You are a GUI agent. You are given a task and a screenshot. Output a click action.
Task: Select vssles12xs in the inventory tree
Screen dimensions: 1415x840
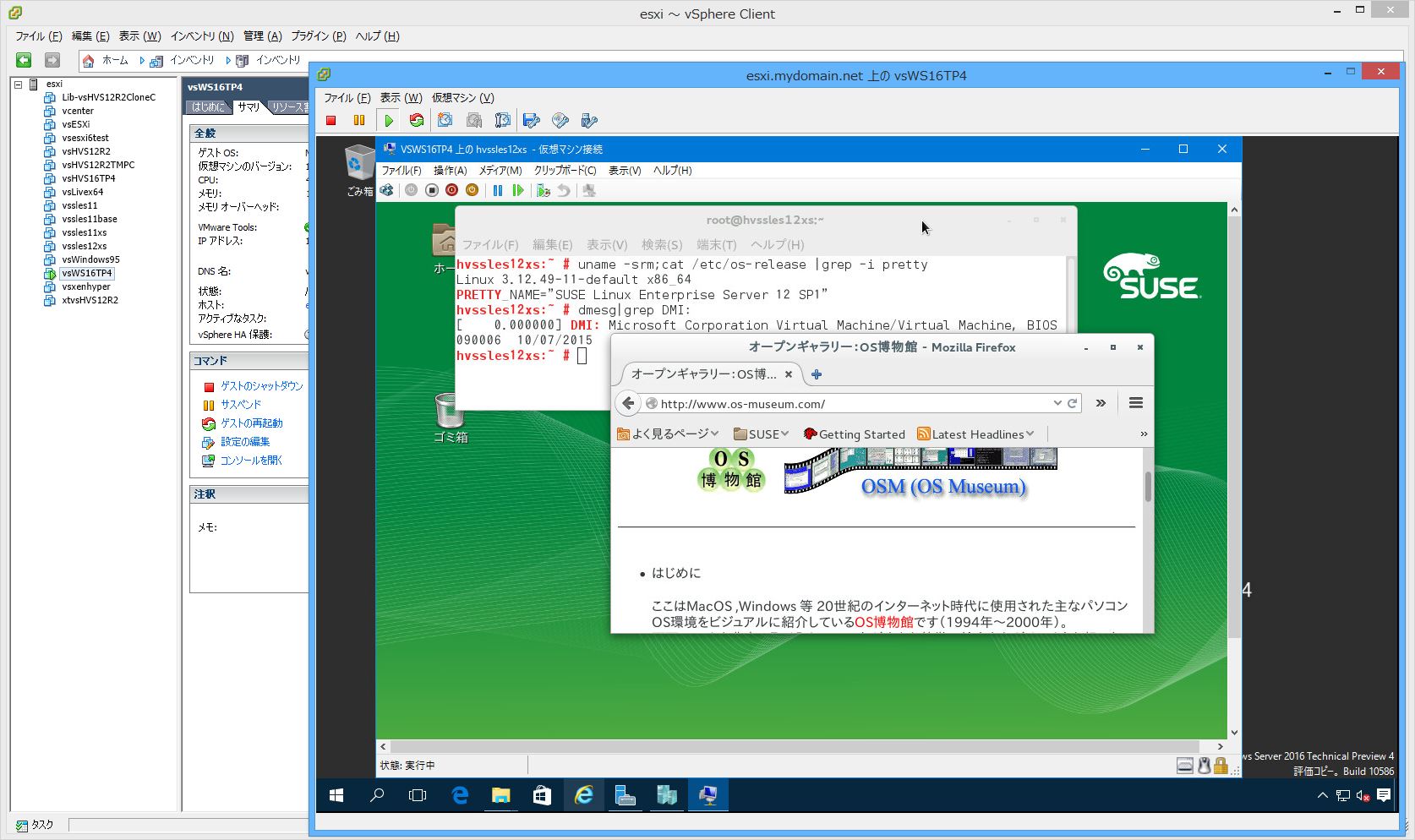84,246
